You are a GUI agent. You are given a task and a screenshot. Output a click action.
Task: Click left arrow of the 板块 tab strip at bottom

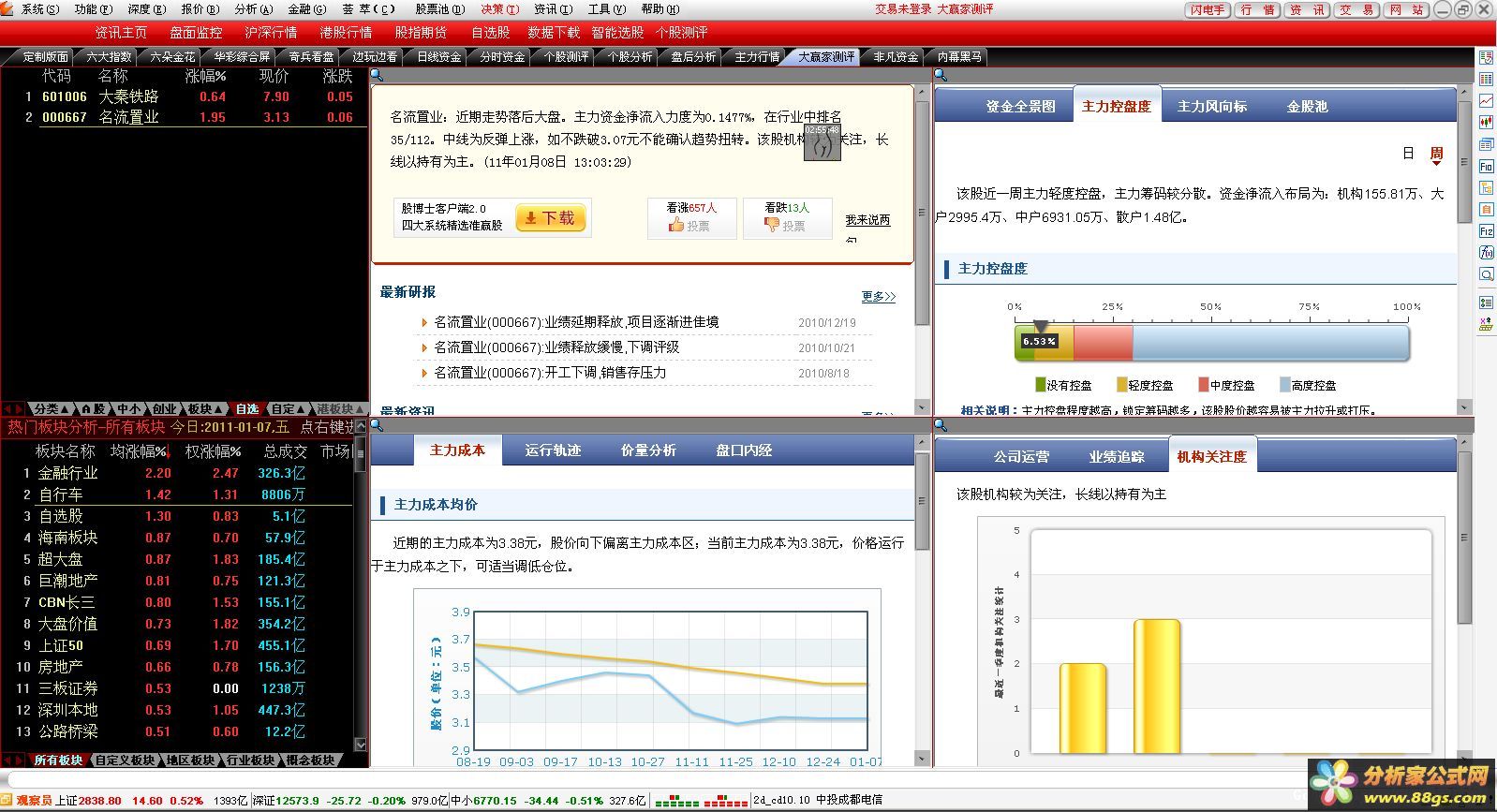tap(7, 760)
